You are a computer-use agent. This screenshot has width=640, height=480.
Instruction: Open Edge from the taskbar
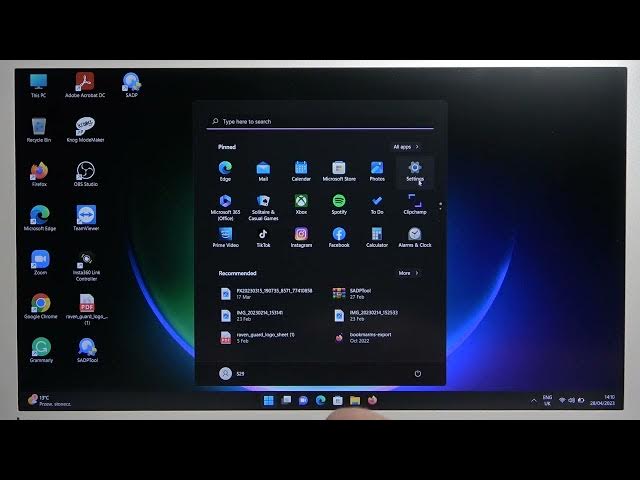coord(320,400)
